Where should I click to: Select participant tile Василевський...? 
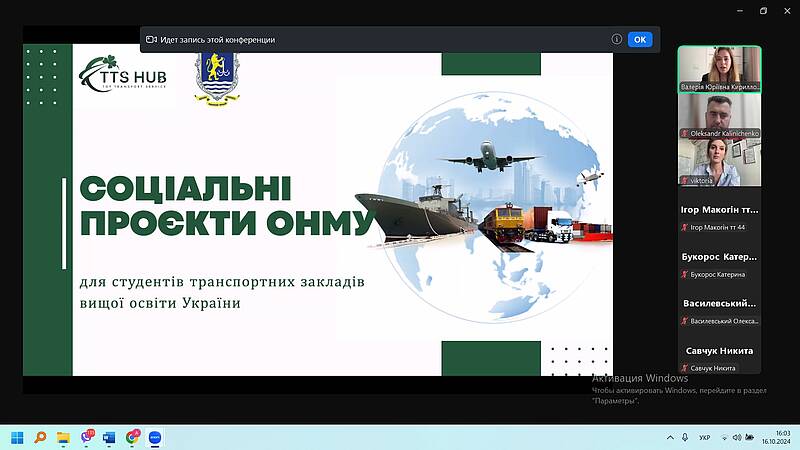(719, 304)
